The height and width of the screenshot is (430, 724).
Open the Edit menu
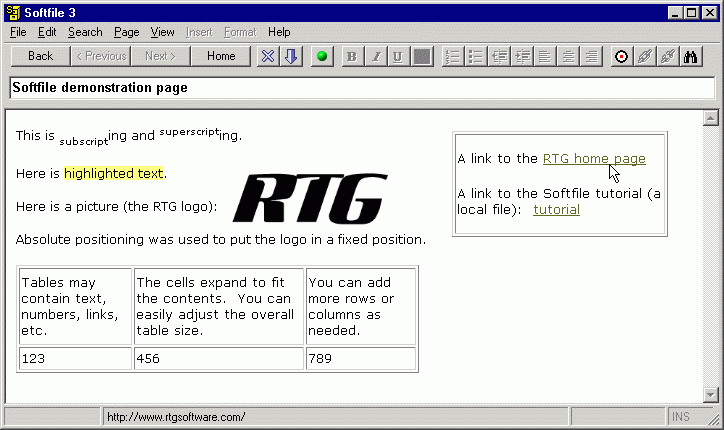point(47,32)
